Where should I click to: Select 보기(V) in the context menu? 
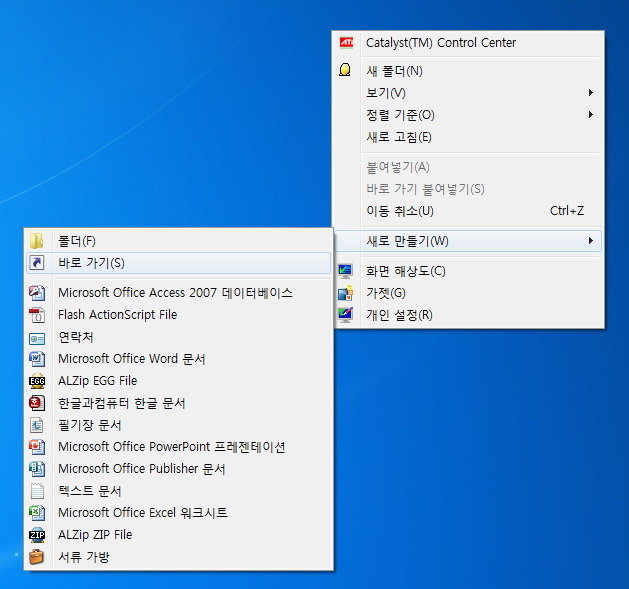[468, 93]
